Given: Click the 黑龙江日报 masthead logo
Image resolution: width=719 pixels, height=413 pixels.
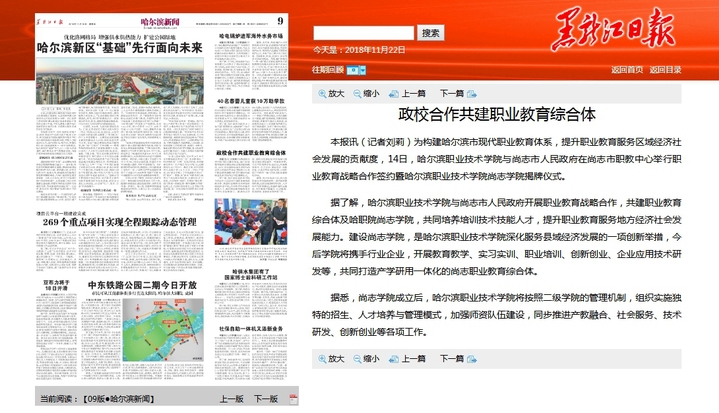Looking at the screenshot, I should pos(614,28).
